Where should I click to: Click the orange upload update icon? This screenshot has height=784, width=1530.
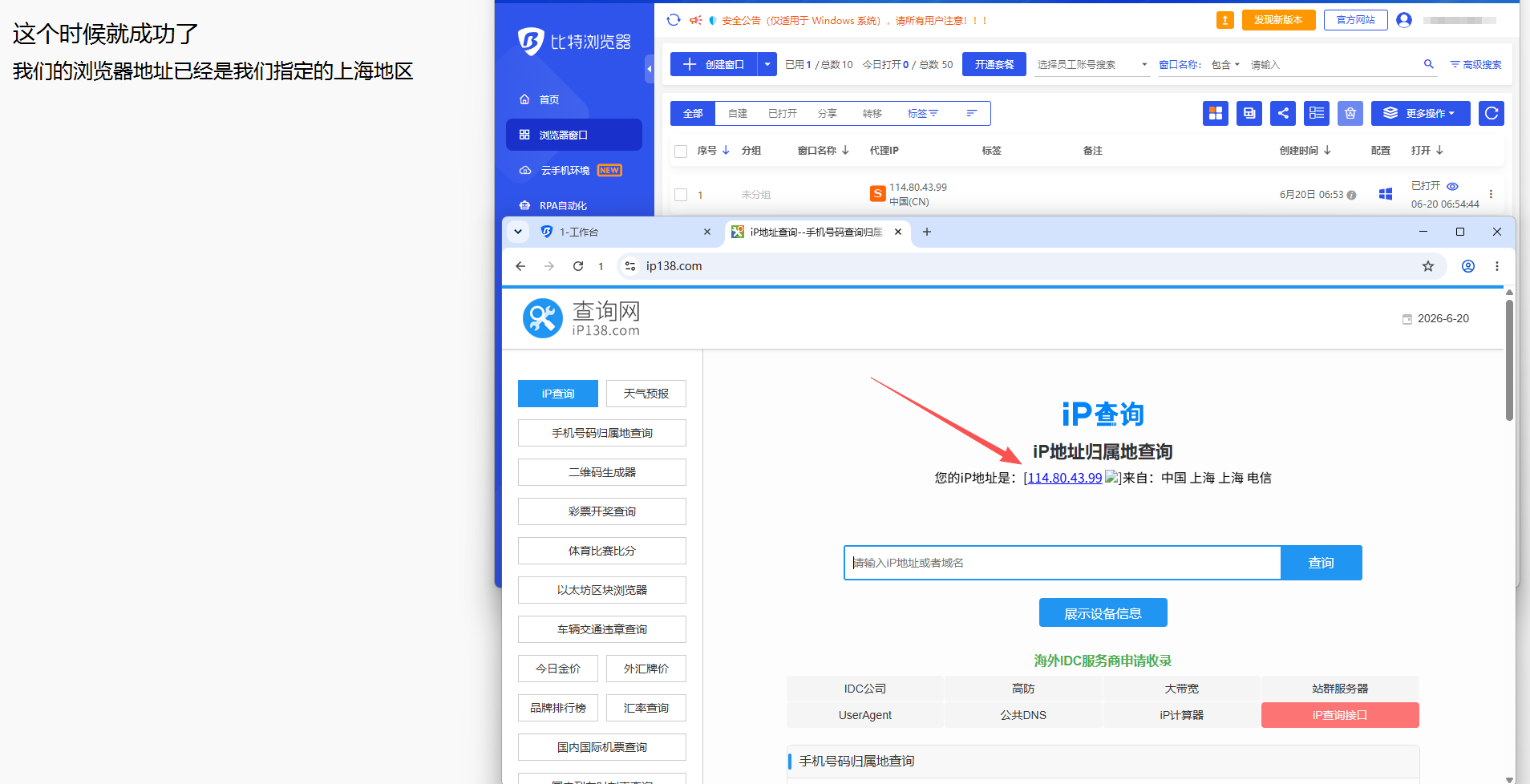[x=1224, y=20]
